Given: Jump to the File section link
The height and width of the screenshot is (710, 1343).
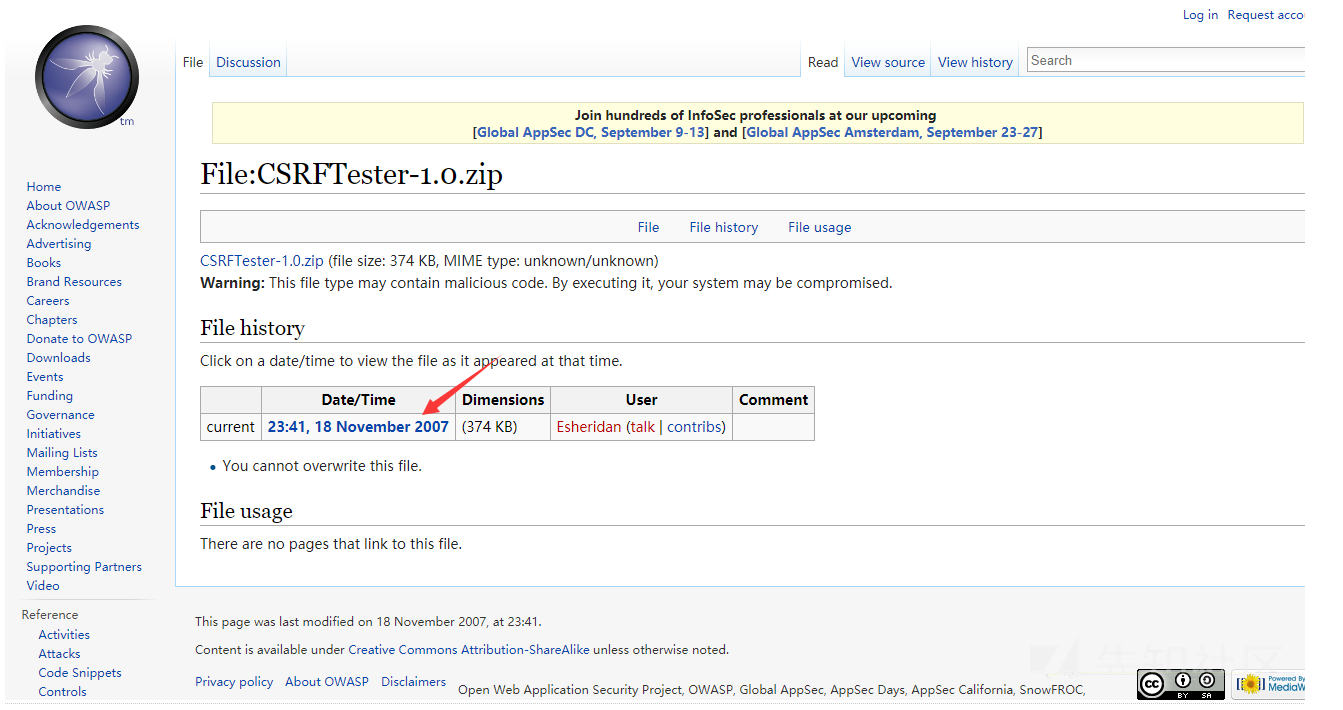Looking at the screenshot, I should click(649, 227).
